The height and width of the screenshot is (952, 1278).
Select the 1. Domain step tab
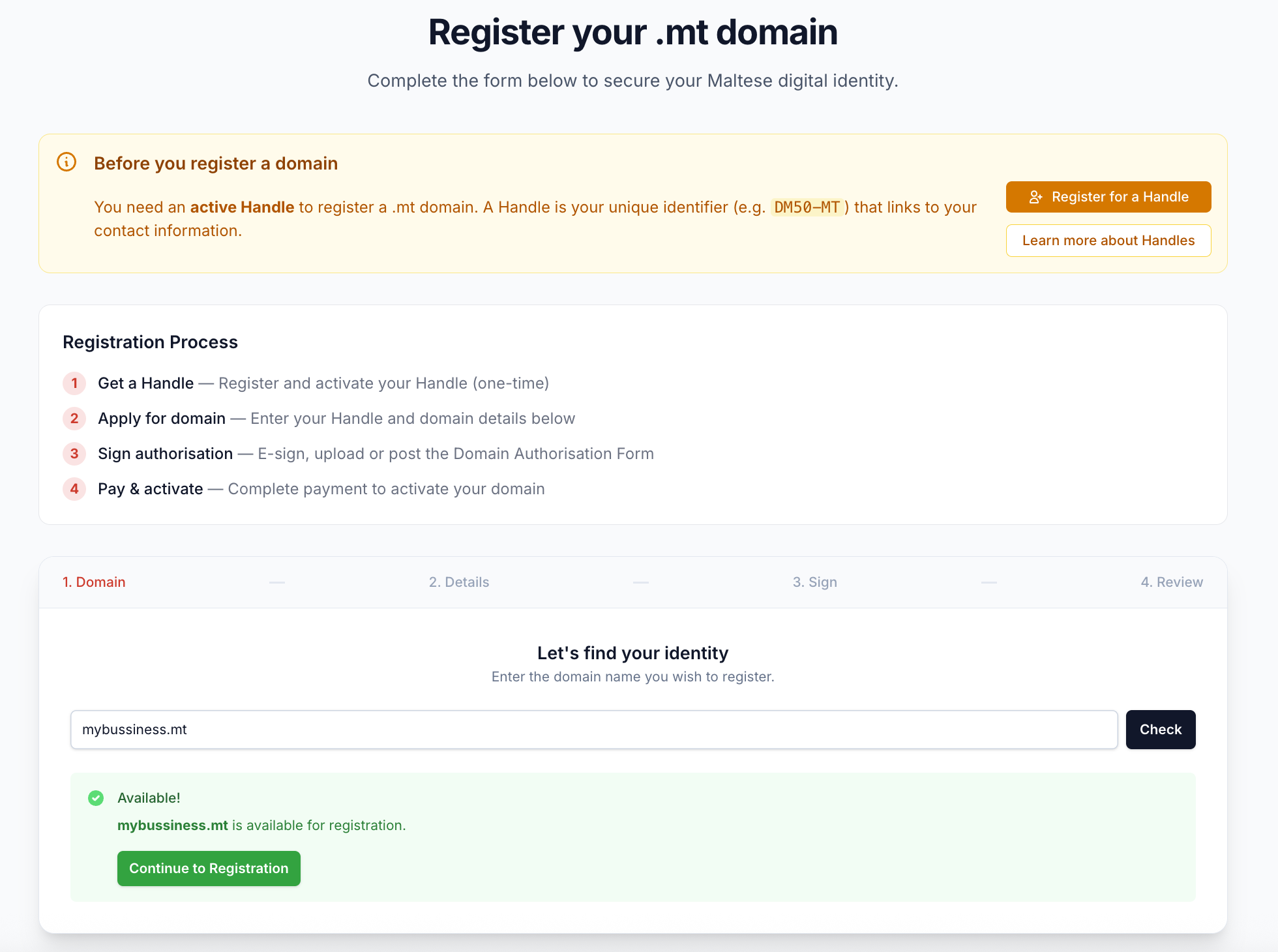tap(94, 582)
